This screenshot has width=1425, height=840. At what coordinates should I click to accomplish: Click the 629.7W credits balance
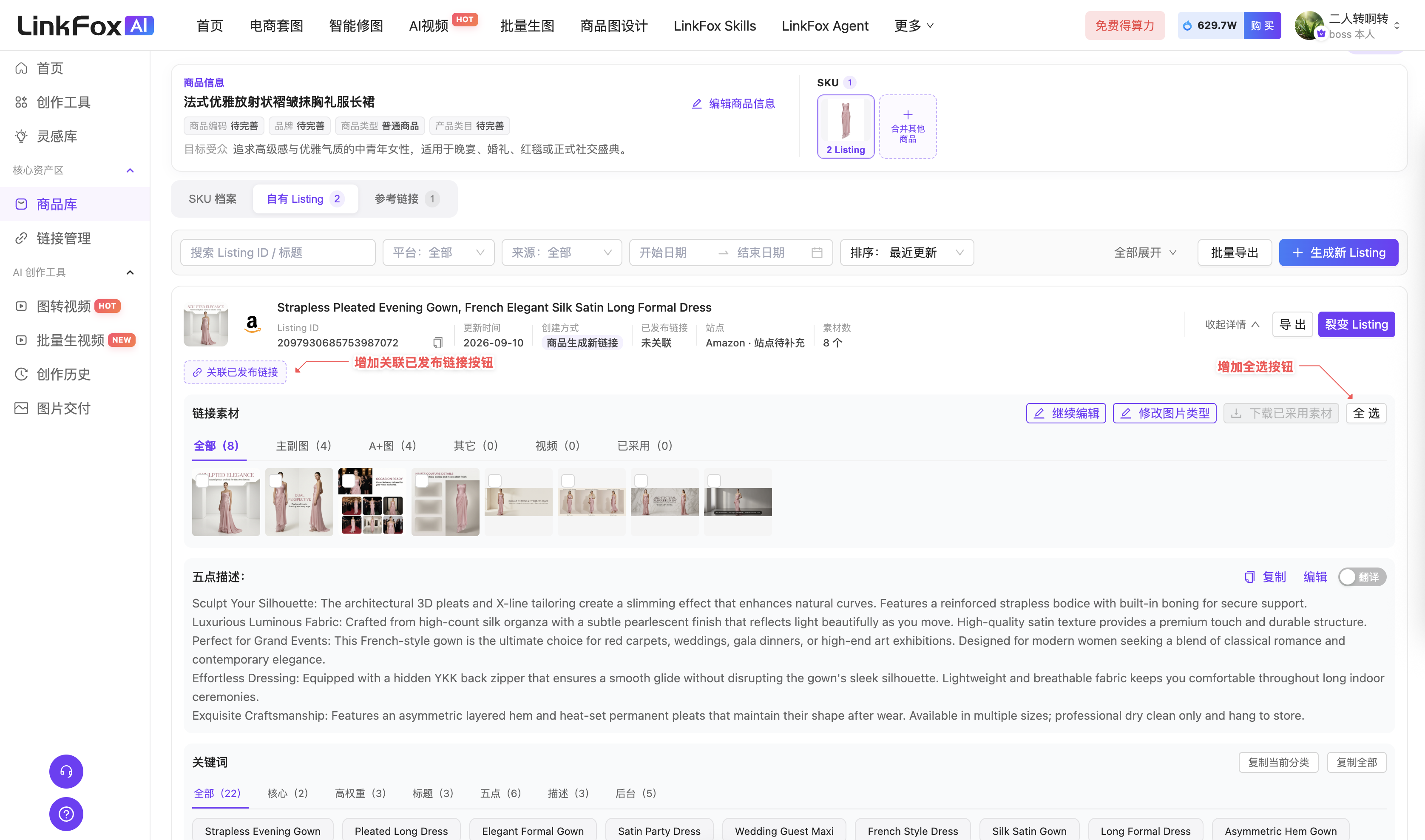[1211, 26]
